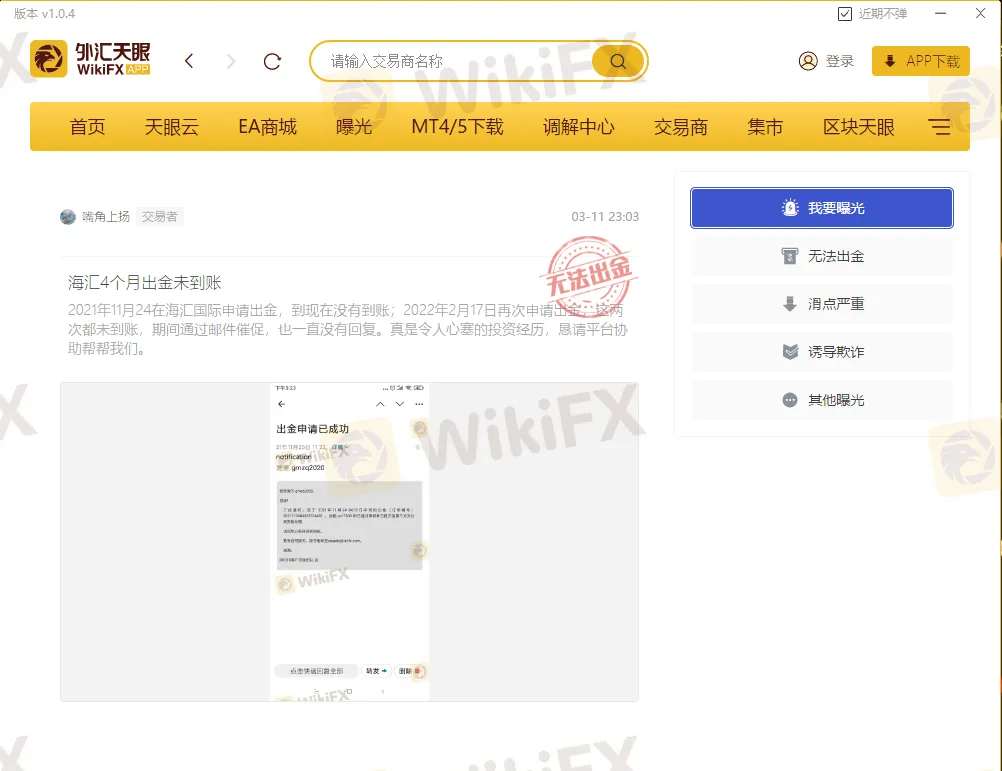1002x771 pixels.
Task: Switch to the 交易商 navigation item
Action: click(x=679, y=127)
